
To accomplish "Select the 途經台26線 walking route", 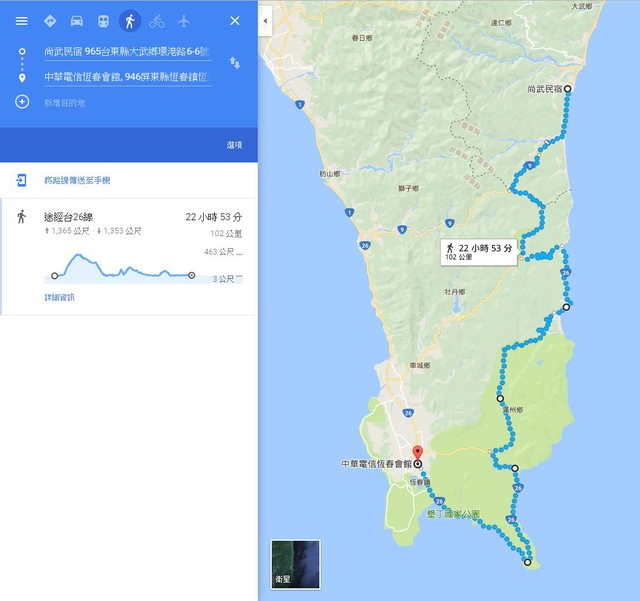I will pyautogui.click(x=129, y=257).
